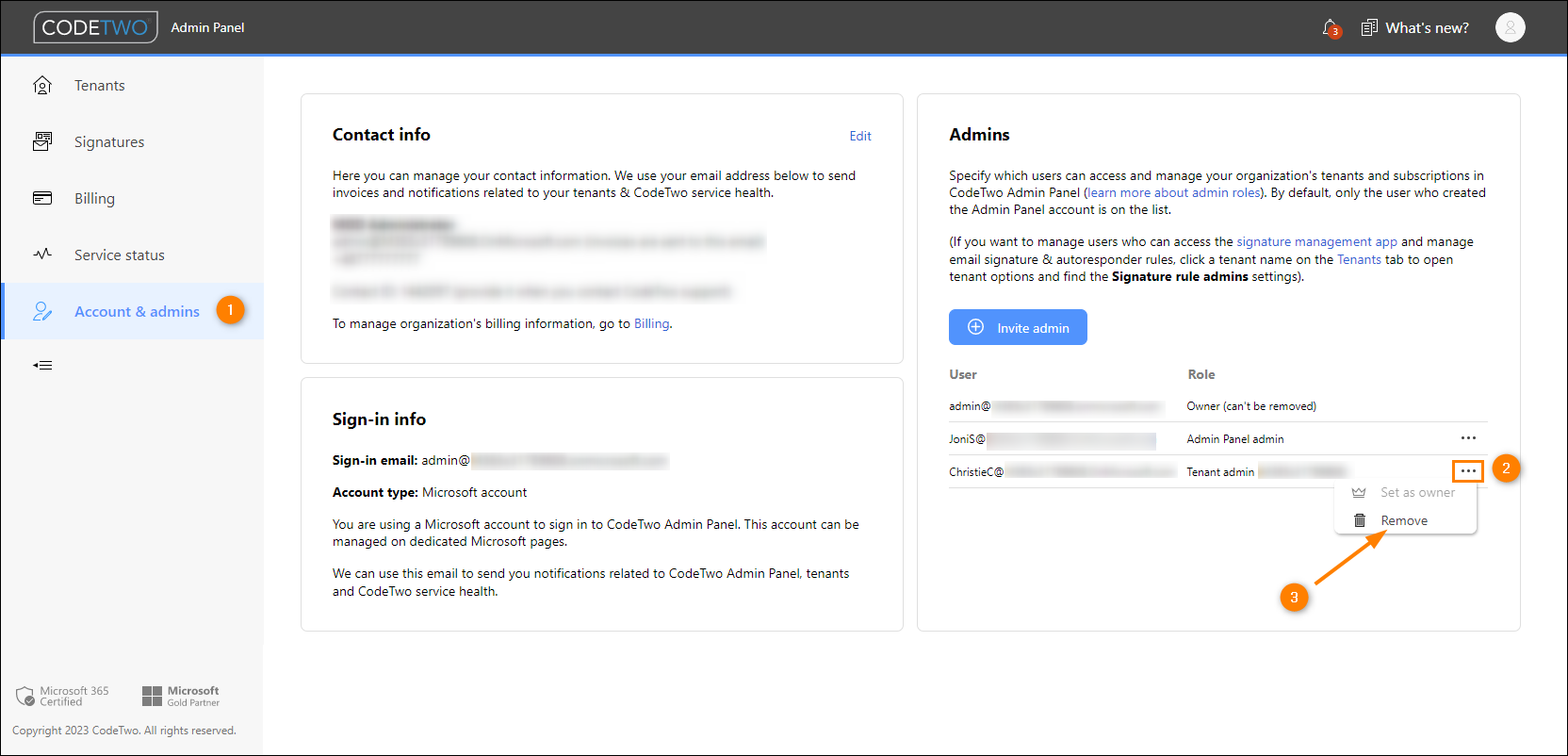Click Owner (can't be removed) role text
Viewport: 1568px width, 756px height.
[x=1251, y=406]
